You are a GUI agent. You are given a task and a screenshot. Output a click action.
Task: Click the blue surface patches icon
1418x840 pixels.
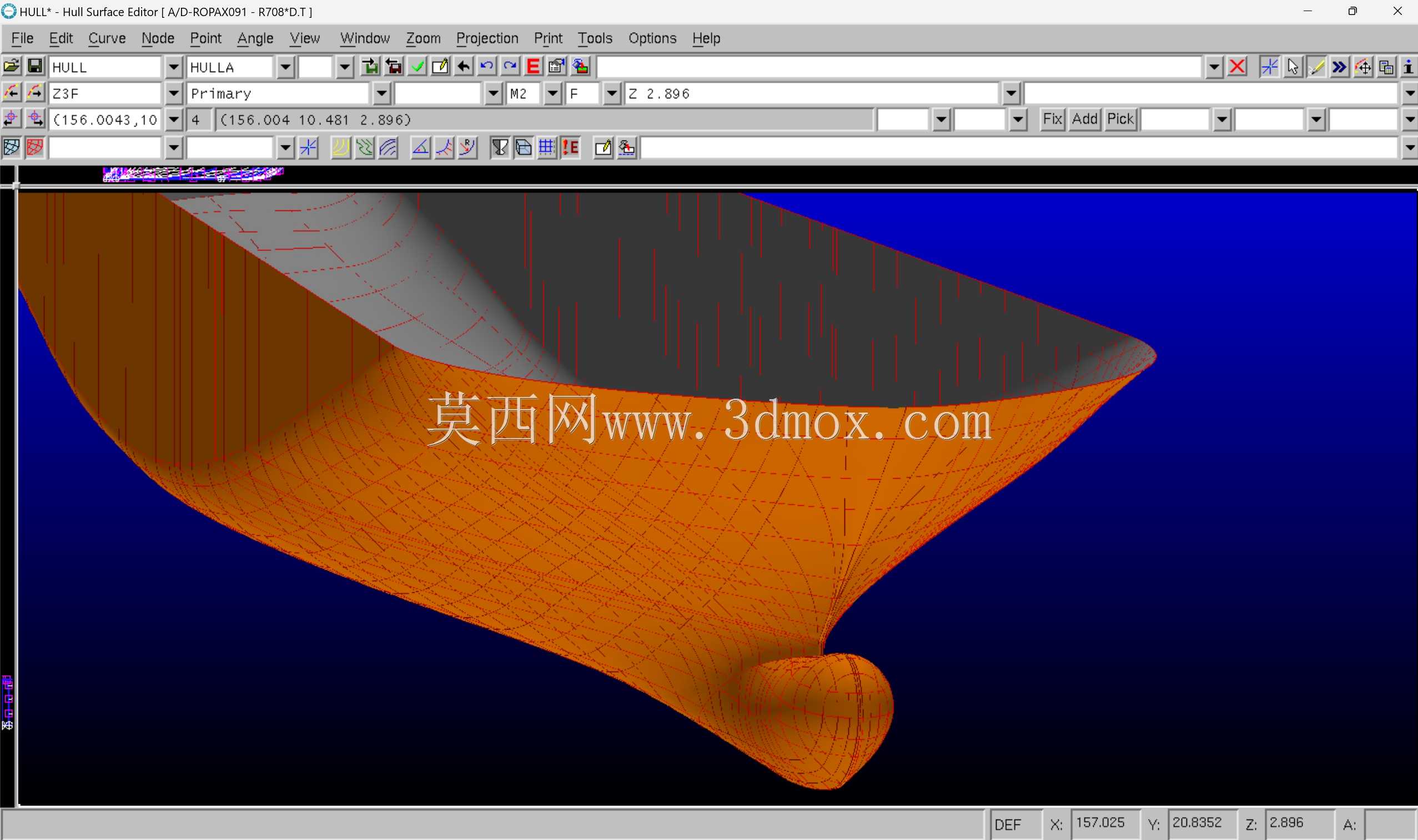(x=11, y=148)
